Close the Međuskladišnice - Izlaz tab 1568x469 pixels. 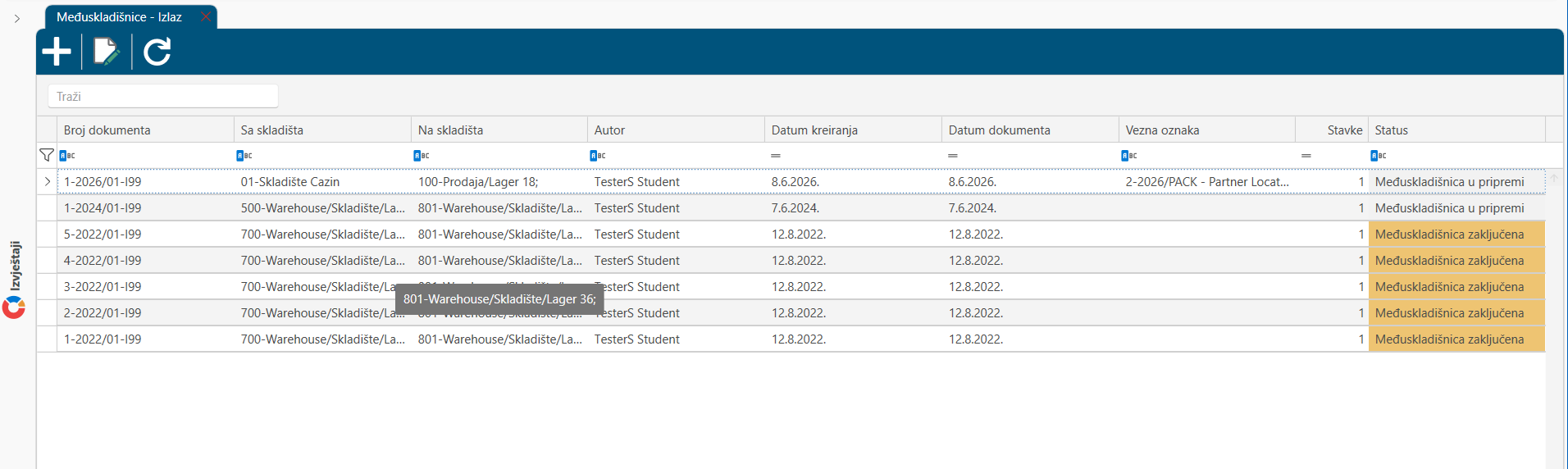click(x=206, y=16)
